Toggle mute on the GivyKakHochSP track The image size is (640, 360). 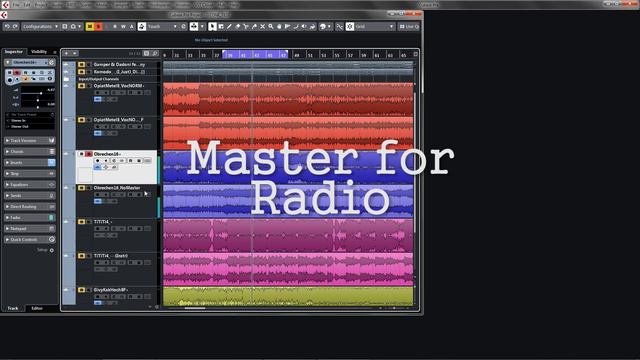(81, 290)
